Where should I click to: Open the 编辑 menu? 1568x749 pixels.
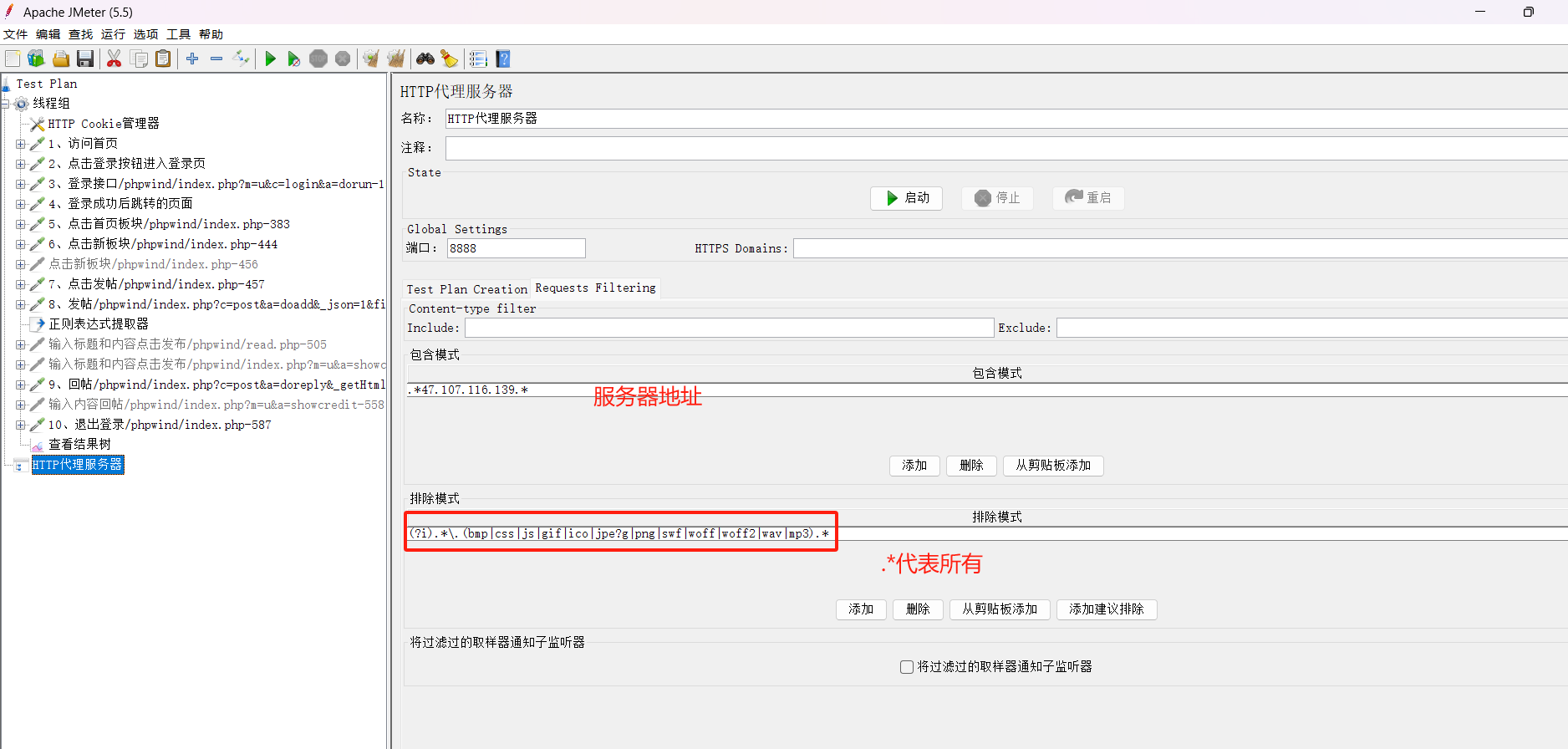(48, 34)
